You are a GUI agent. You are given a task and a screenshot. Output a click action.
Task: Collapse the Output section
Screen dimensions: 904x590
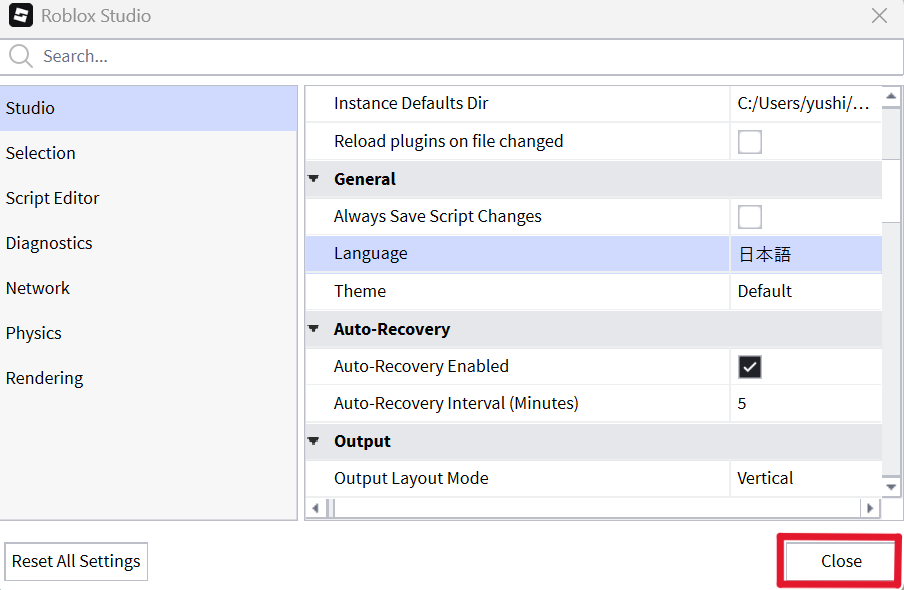[314, 441]
